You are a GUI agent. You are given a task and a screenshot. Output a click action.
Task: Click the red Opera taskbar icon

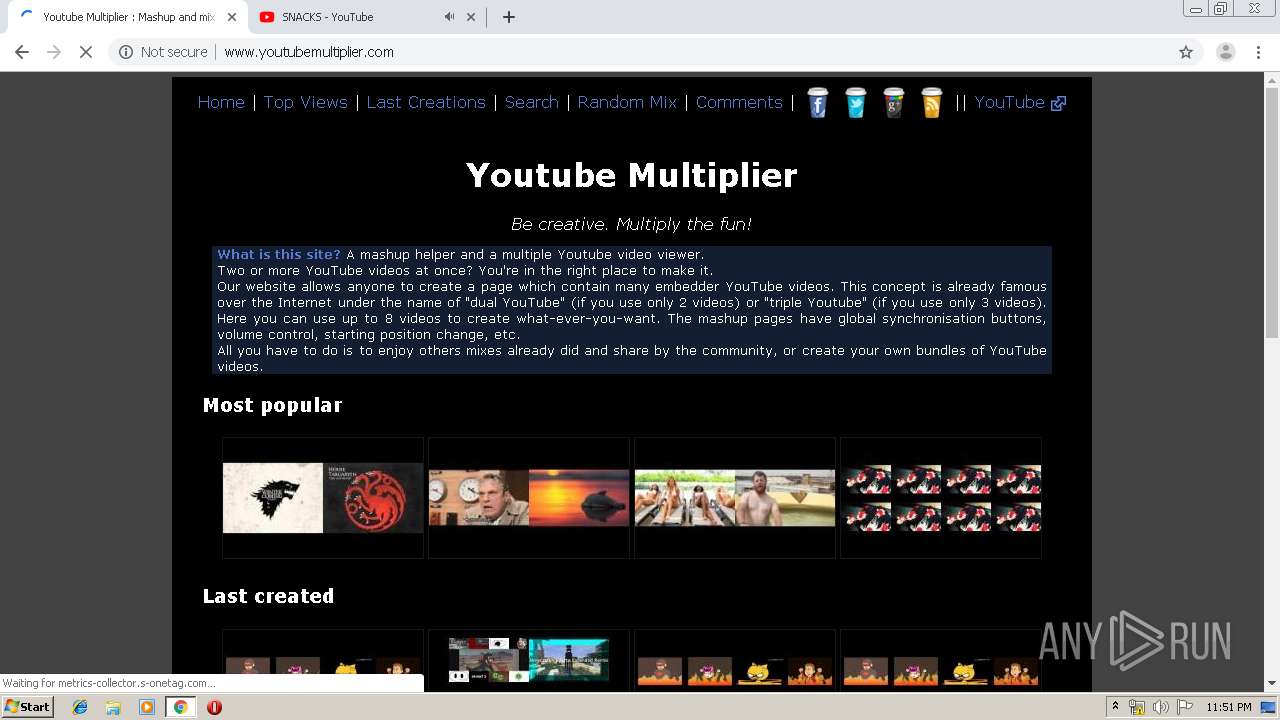click(214, 707)
